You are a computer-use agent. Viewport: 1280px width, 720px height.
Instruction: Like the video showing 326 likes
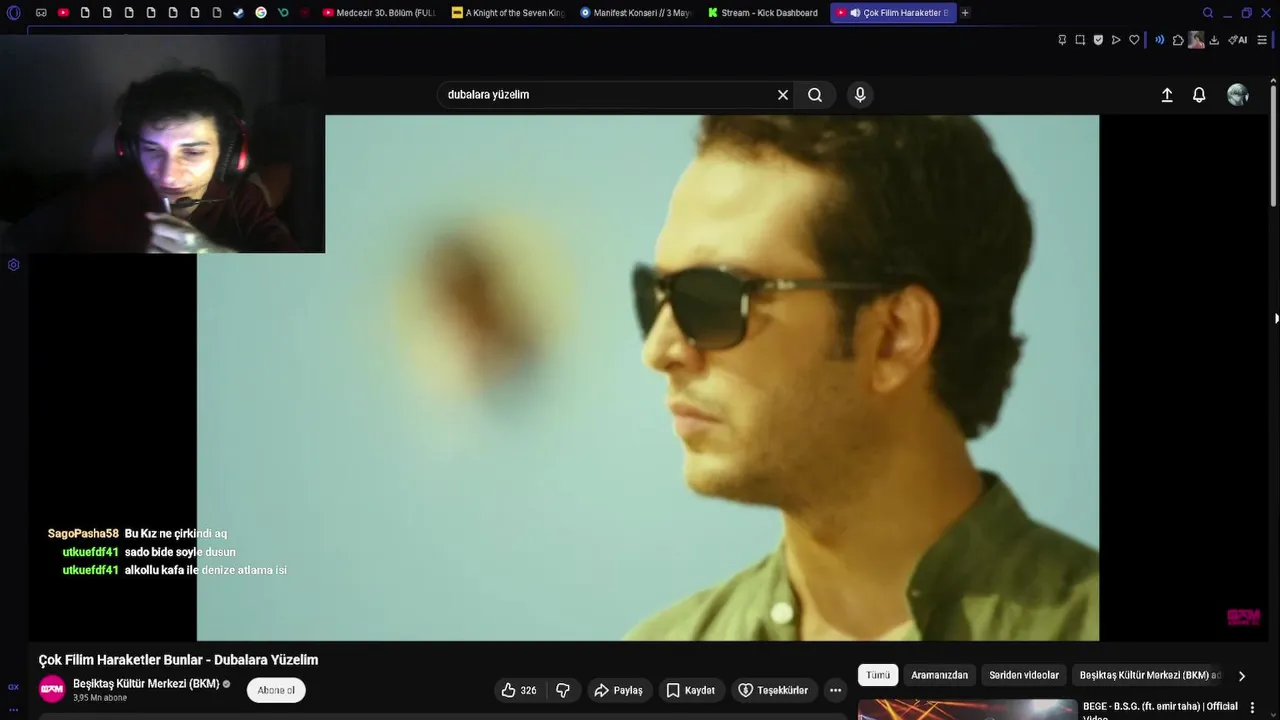click(520, 690)
